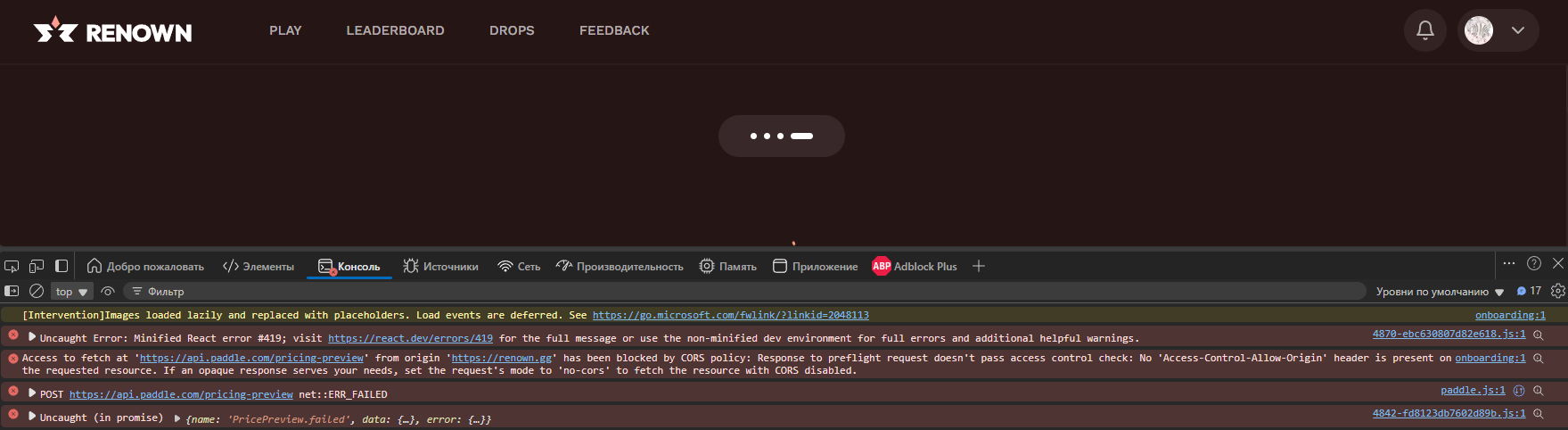Go to the PLAY page

click(285, 30)
